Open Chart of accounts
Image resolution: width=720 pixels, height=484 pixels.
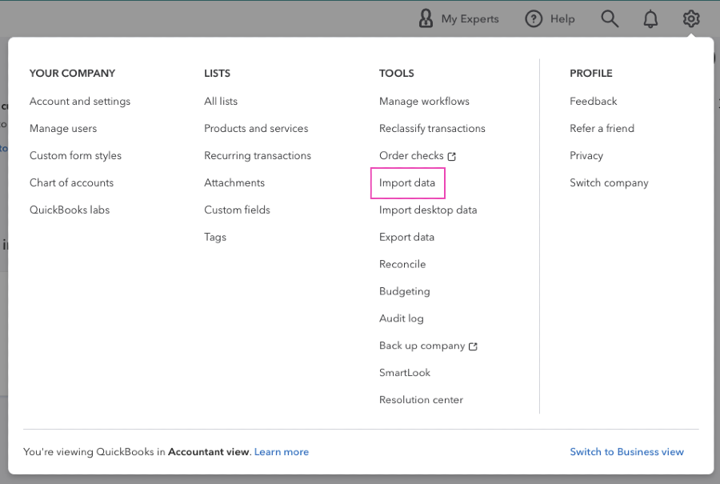pos(71,183)
